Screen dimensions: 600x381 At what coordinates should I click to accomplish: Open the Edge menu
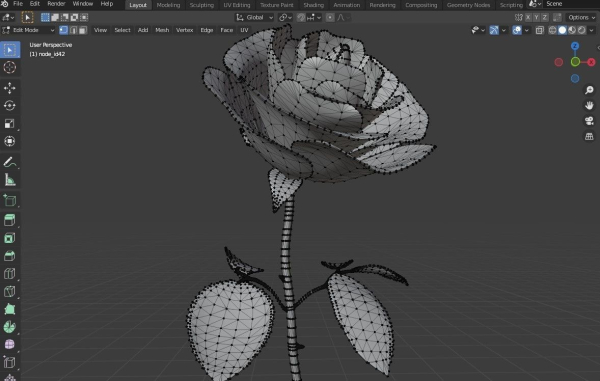pos(207,30)
